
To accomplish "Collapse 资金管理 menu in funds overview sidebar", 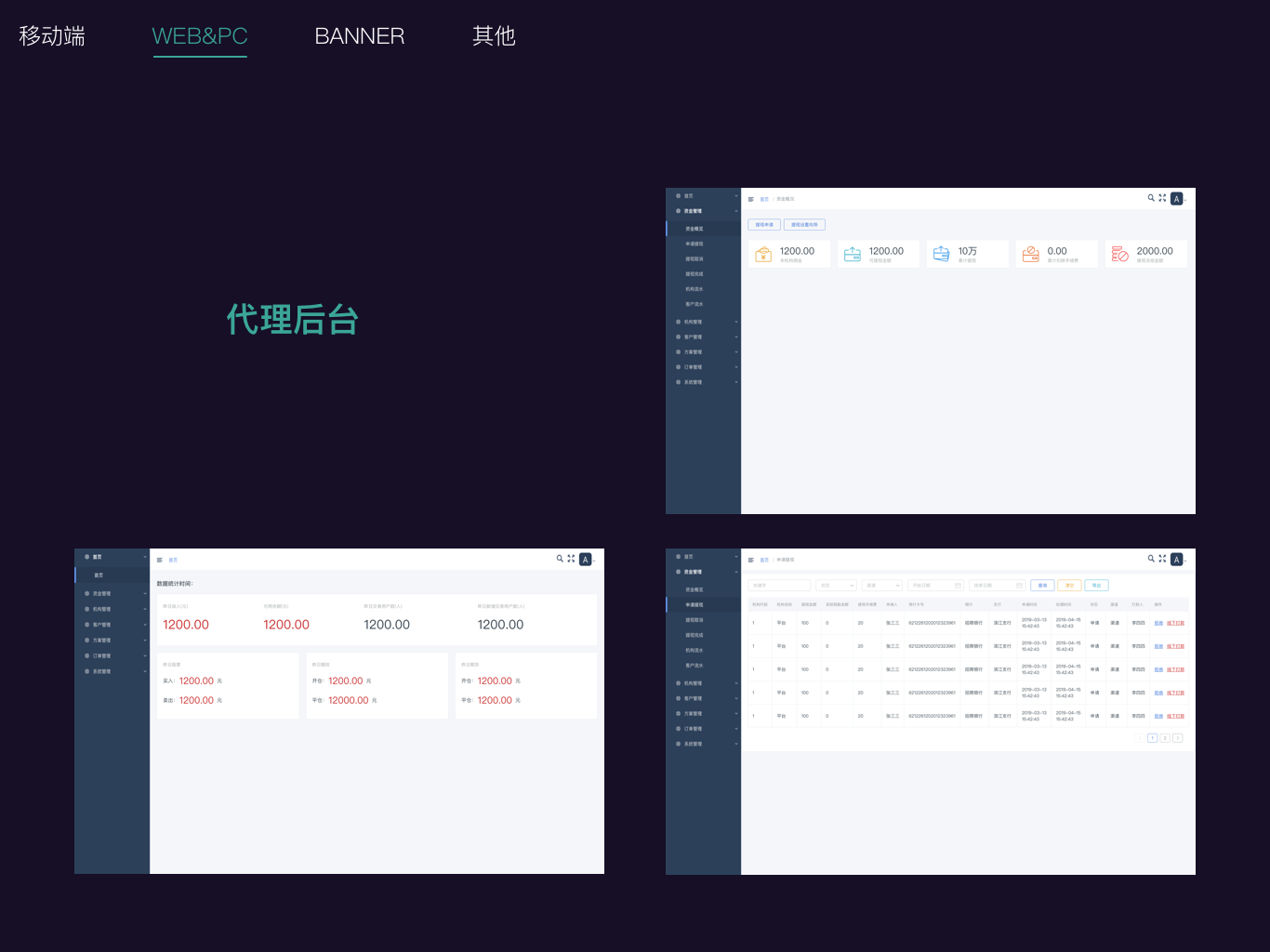I will [x=704, y=211].
